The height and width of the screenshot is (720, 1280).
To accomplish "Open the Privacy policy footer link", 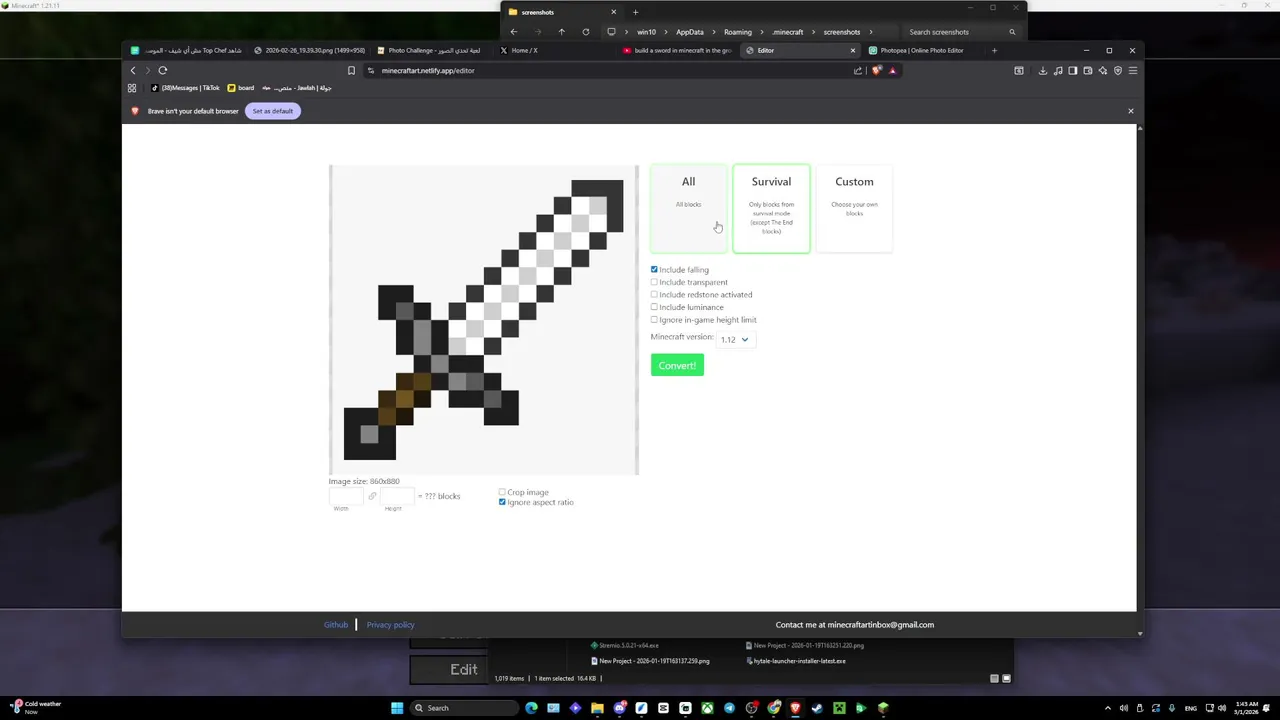I will 390,625.
